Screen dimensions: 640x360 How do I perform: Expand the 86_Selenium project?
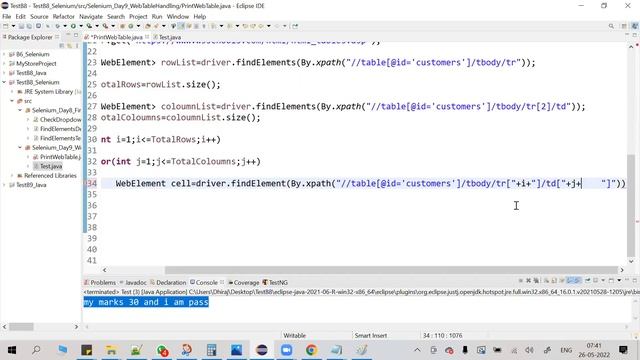coord(4,54)
